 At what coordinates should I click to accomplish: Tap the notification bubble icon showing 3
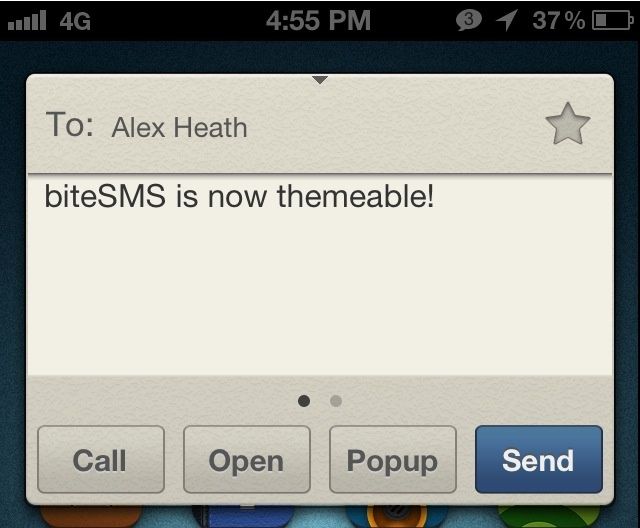(x=469, y=20)
